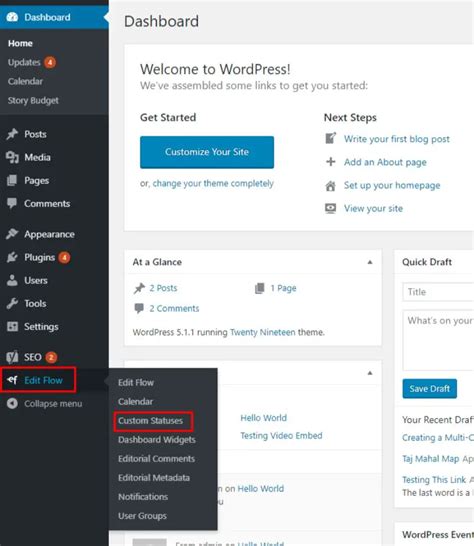The height and width of the screenshot is (546, 474).
Task: Click the monitor icon beside View your site
Action: tap(331, 208)
